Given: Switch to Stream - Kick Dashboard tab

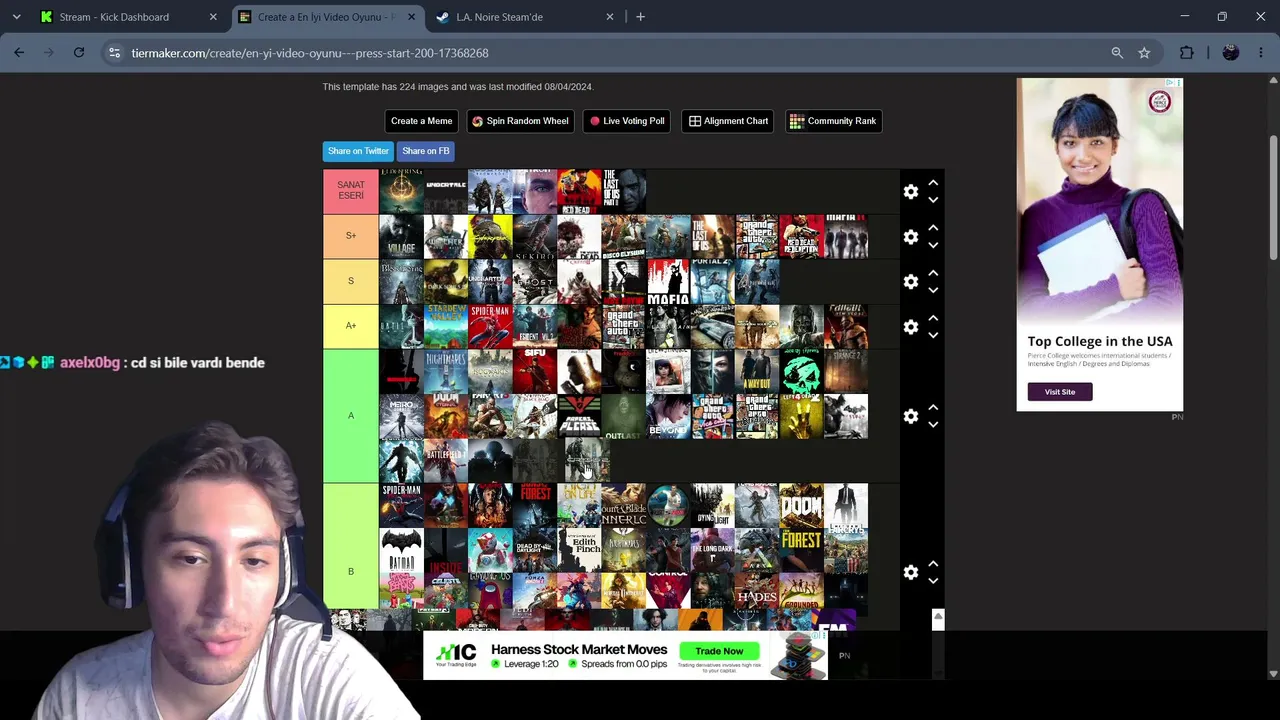Looking at the screenshot, I should (129, 17).
